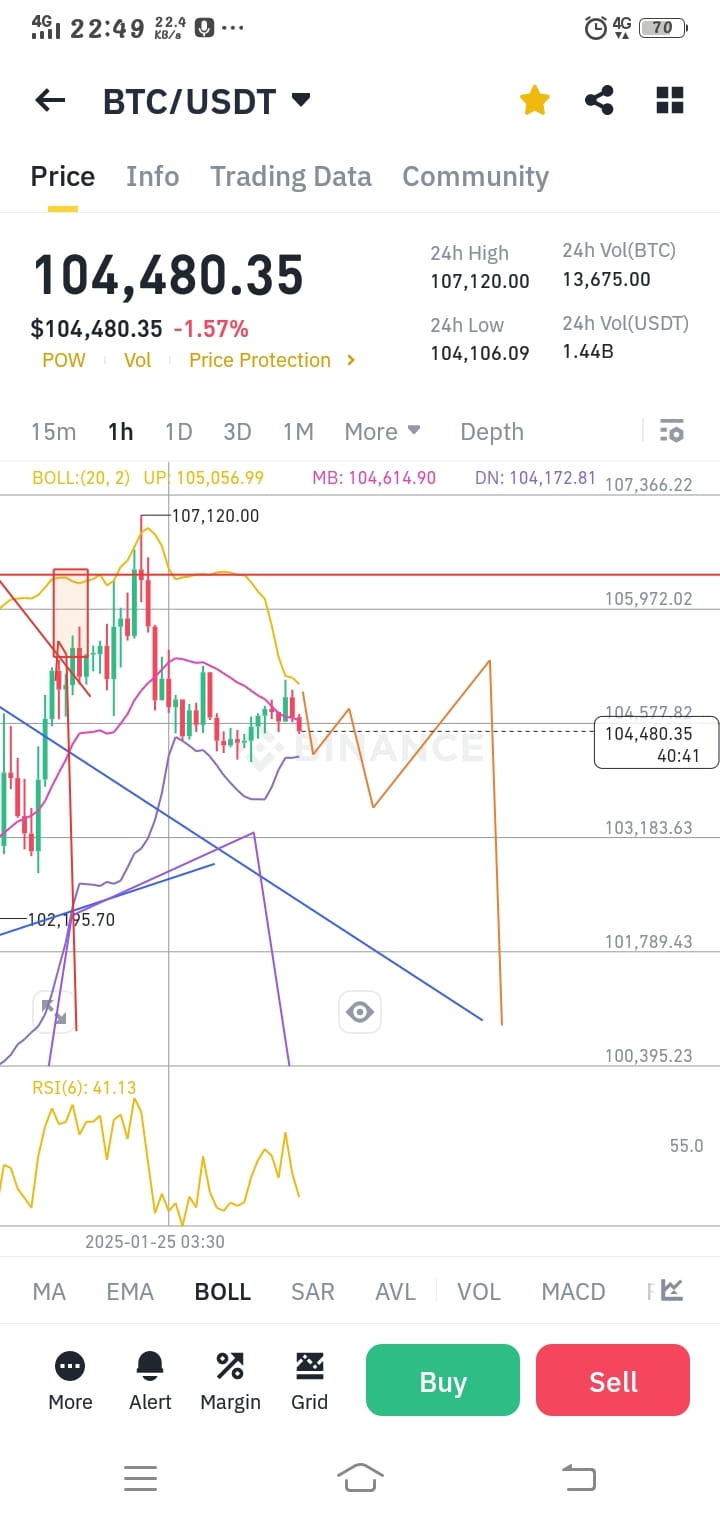Open Price Protection link
Image resolution: width=720 pixels, height=1520 pixels.
click(x=259, y=360)
